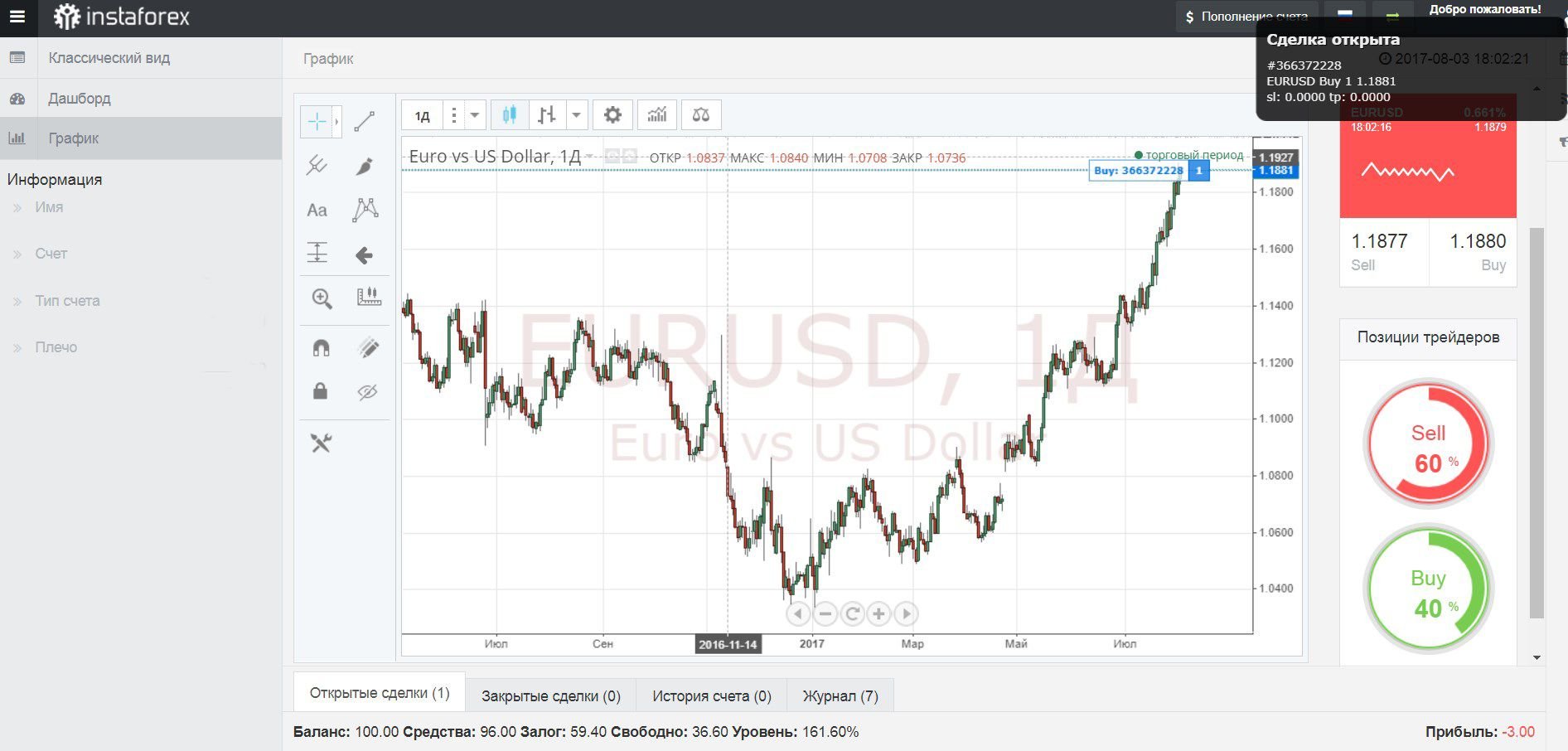Image resolution: width=1568 pixels, height=751 pixels.
Task: Toggle magnet mode
Action: [x=321, y=348]
